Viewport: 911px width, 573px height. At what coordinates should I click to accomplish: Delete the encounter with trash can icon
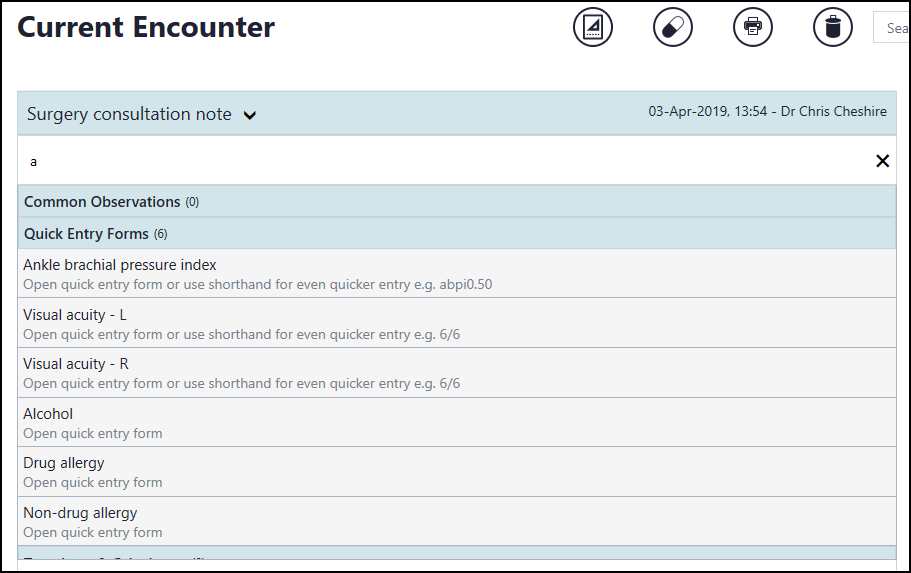click(833, 27)
